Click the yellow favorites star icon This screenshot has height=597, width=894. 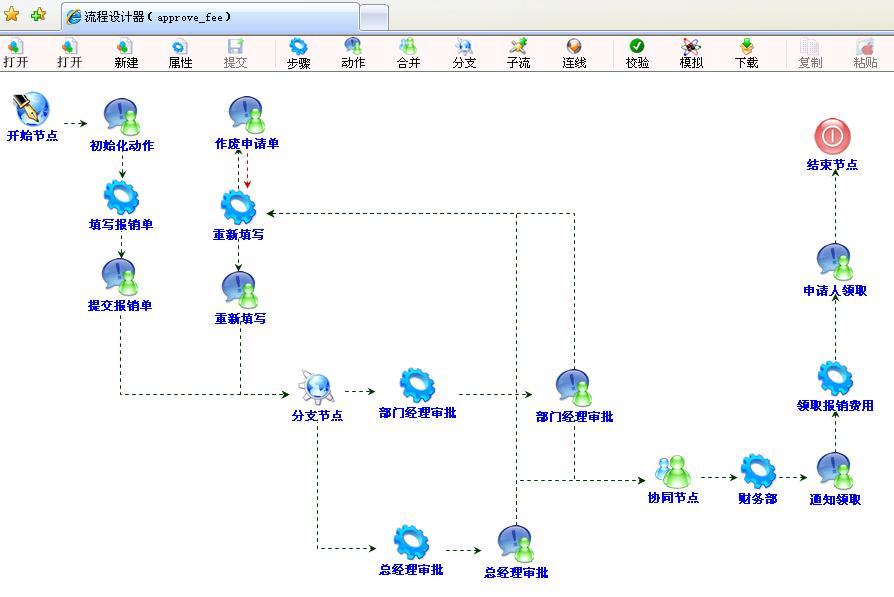pos(12,15)
